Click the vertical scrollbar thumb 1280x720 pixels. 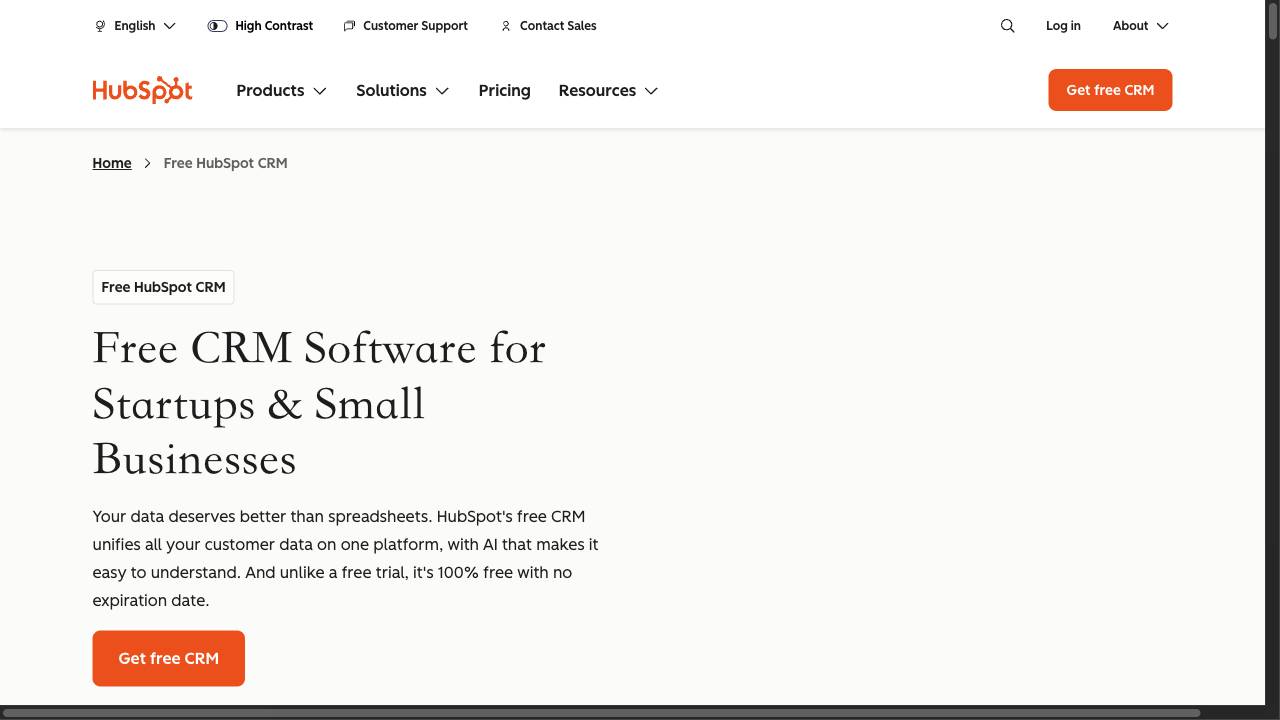(1272, 22)
